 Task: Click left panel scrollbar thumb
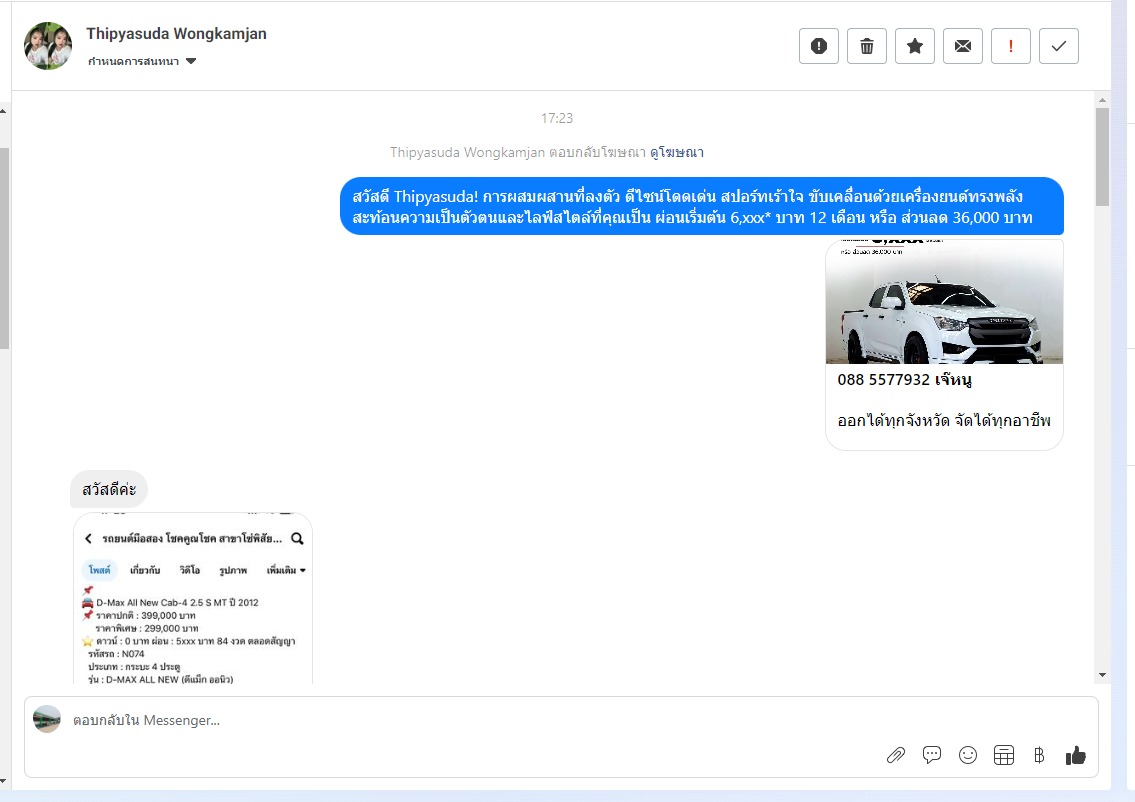coord(4,248)
